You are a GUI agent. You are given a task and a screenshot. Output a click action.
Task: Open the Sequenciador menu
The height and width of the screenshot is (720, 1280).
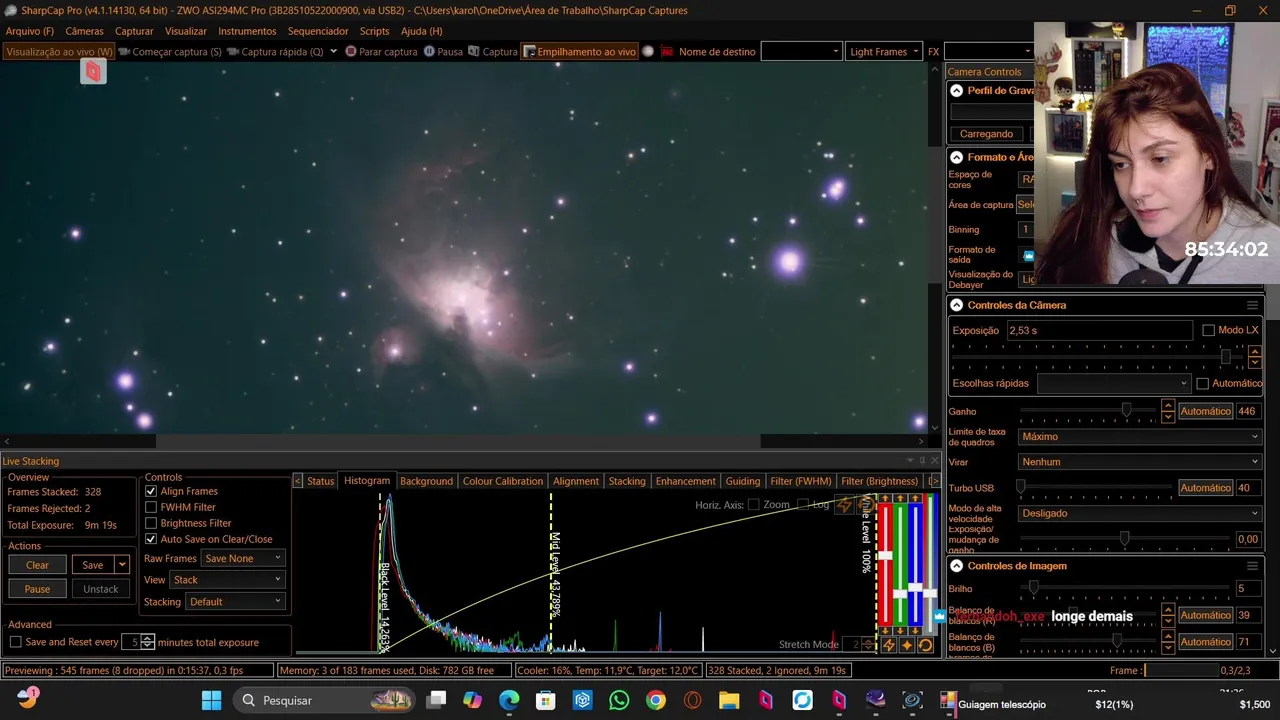click(x=318, y=31)
